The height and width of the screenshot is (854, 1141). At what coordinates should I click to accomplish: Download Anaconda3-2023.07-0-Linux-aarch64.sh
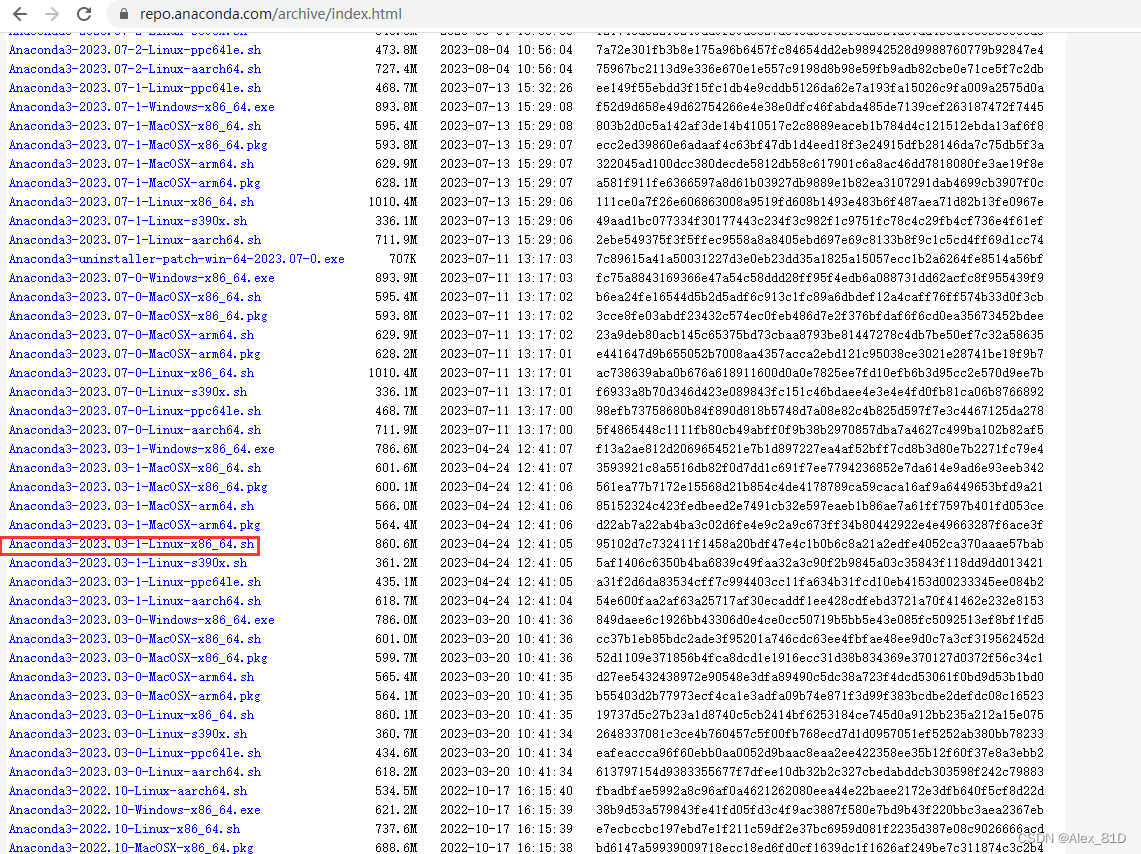(135, 430)
